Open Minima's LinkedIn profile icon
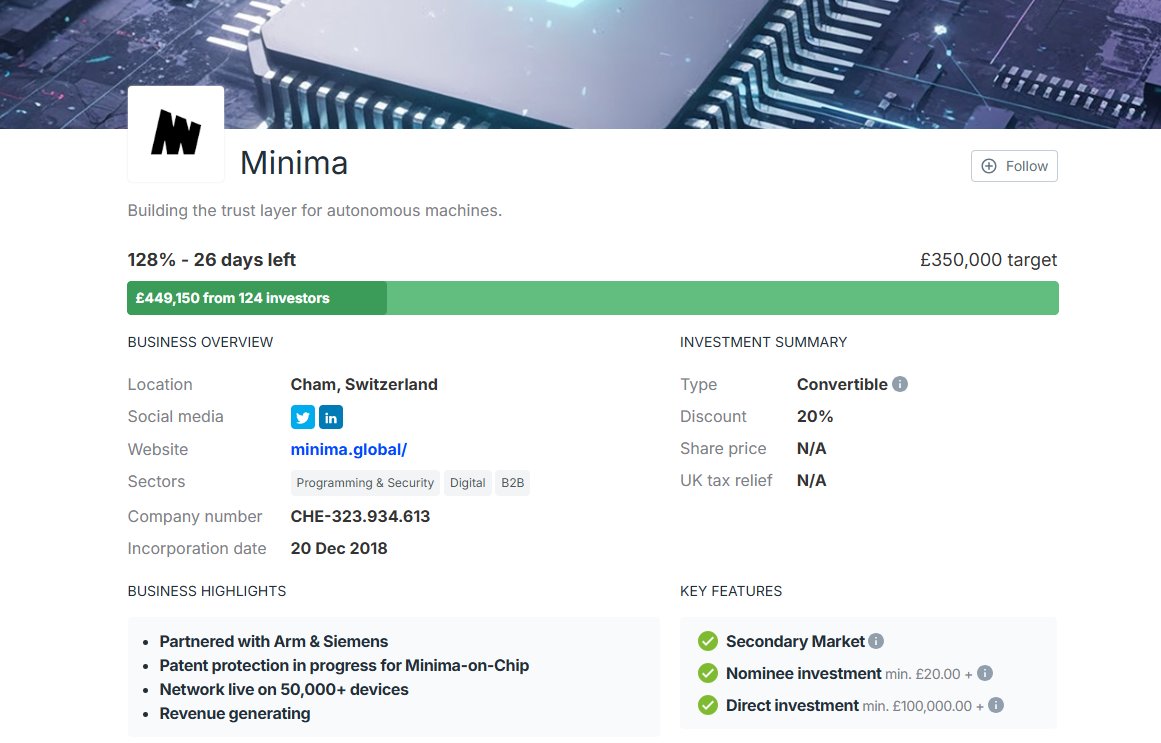Image resolution: width=1161 pixels, height=743 pixels. point(331,417)
